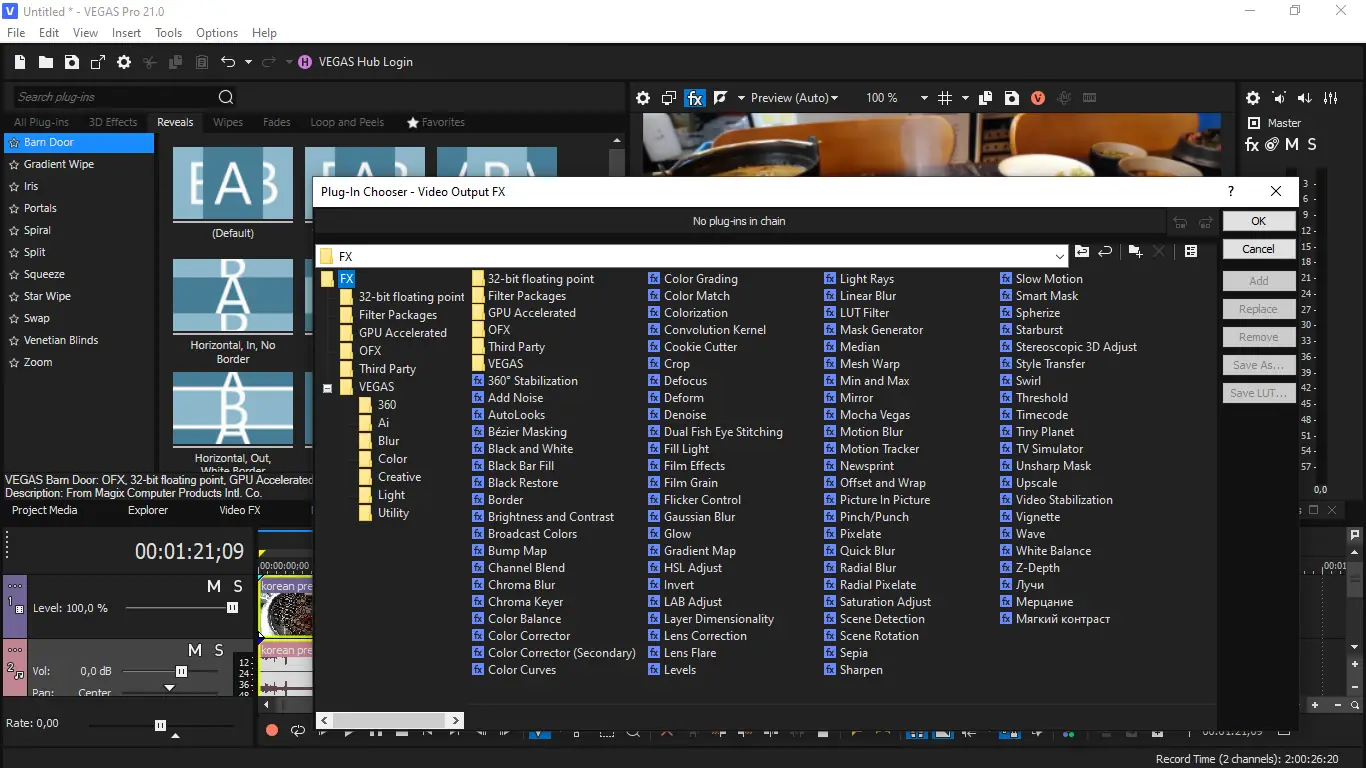Switch to the Fades tab
The image size is (1366, 768).
[x=277, y=122]
